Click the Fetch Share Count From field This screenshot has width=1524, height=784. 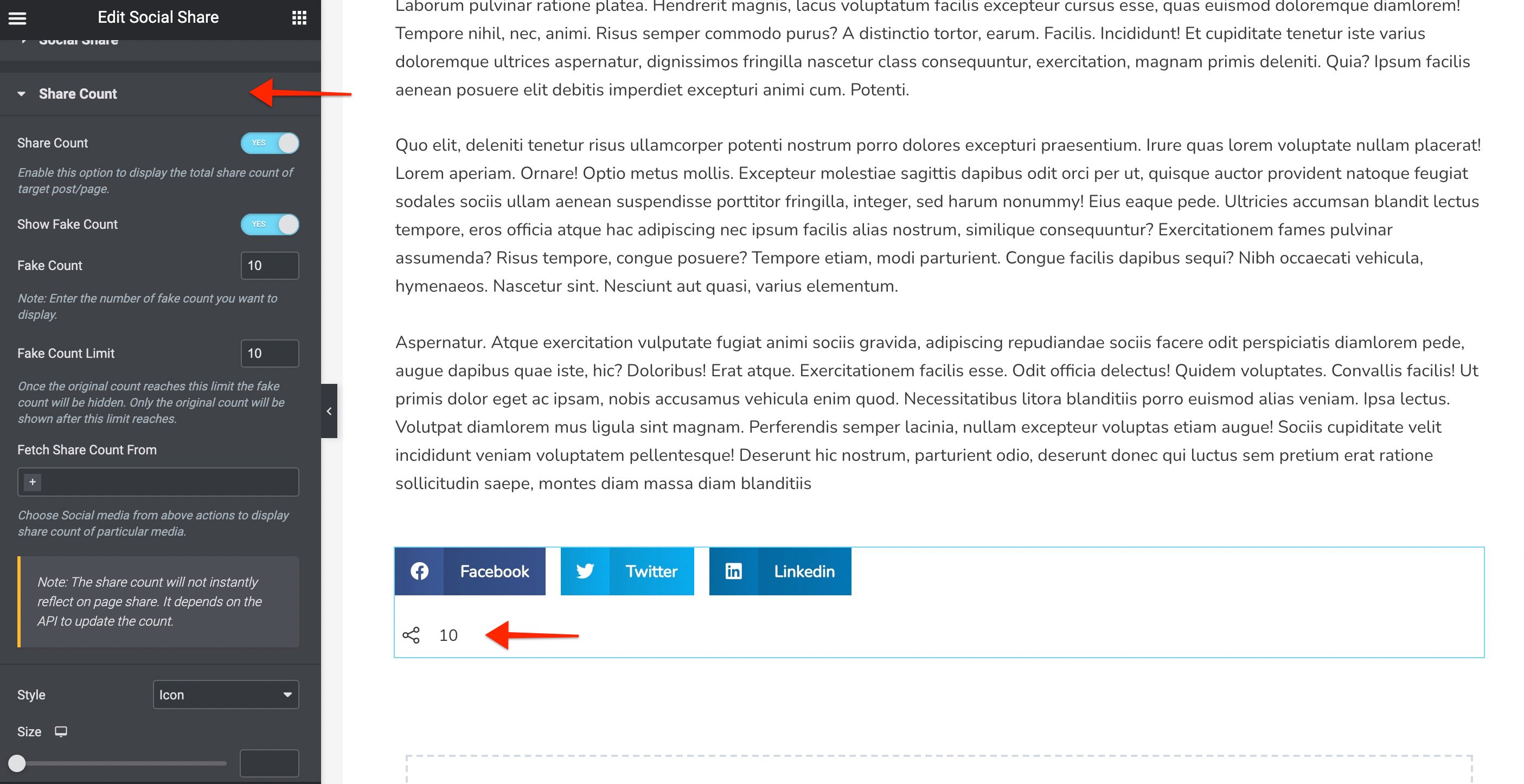pos(159,483)
